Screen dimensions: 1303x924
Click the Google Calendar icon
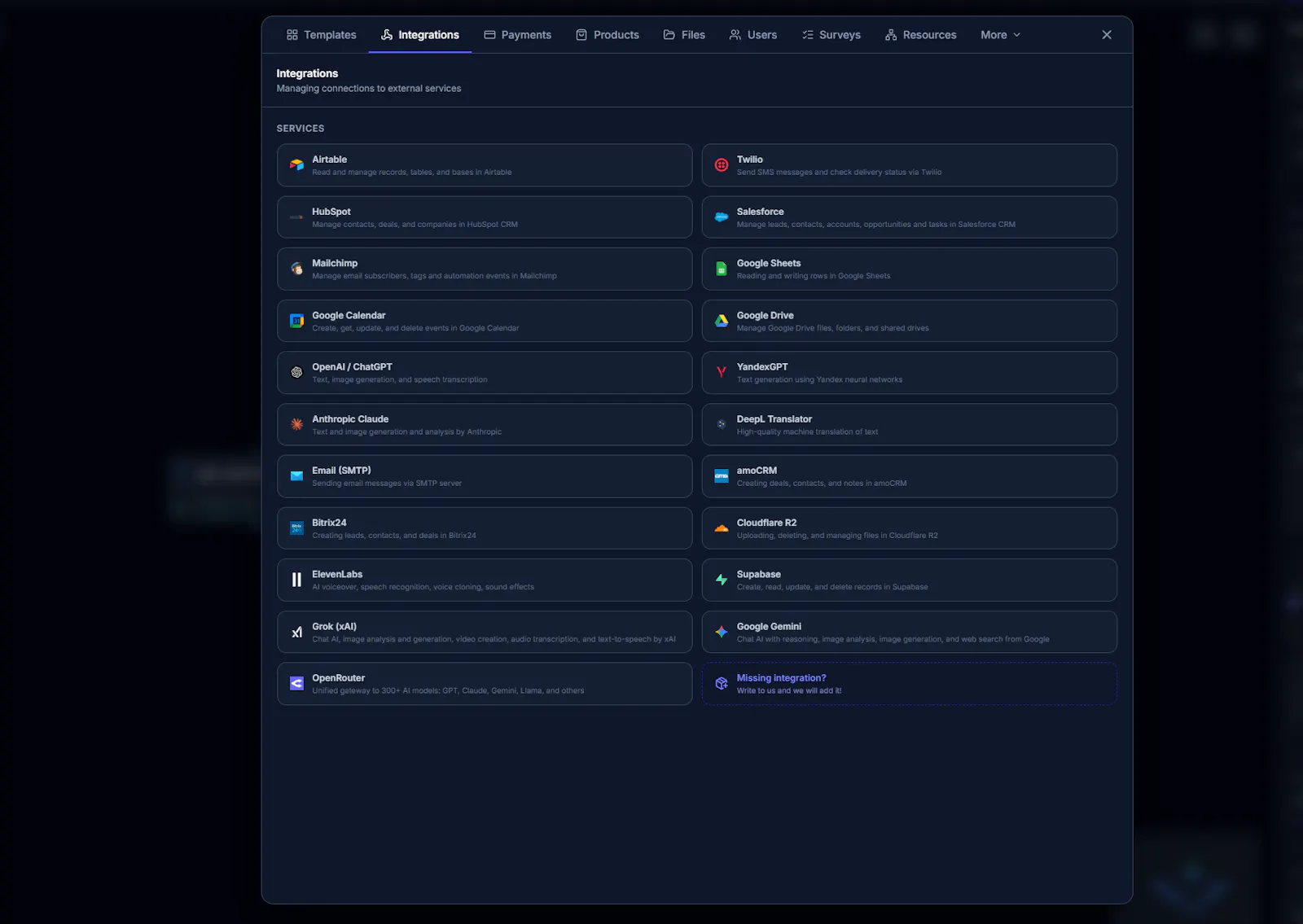coord(296,321)
